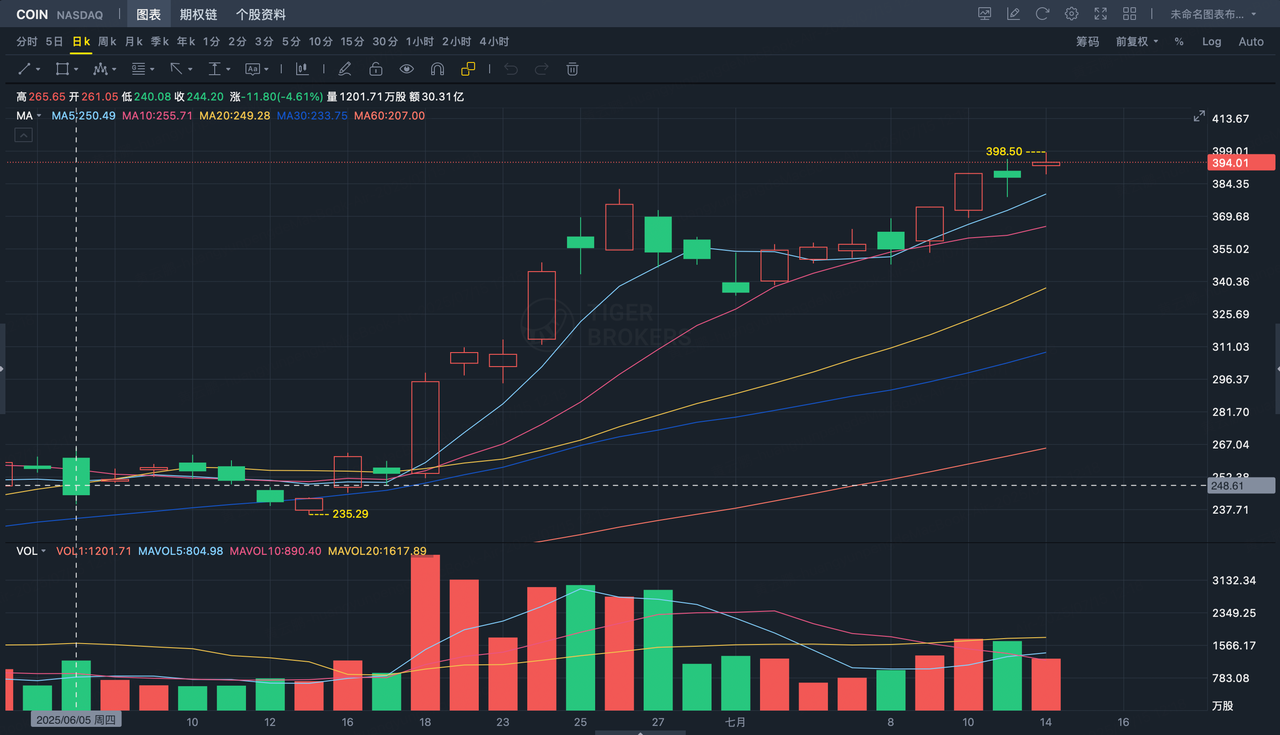This screenshot has width=1280, height=735.
Task: Toggle the Log price scale
Action: click(1212, 41)
